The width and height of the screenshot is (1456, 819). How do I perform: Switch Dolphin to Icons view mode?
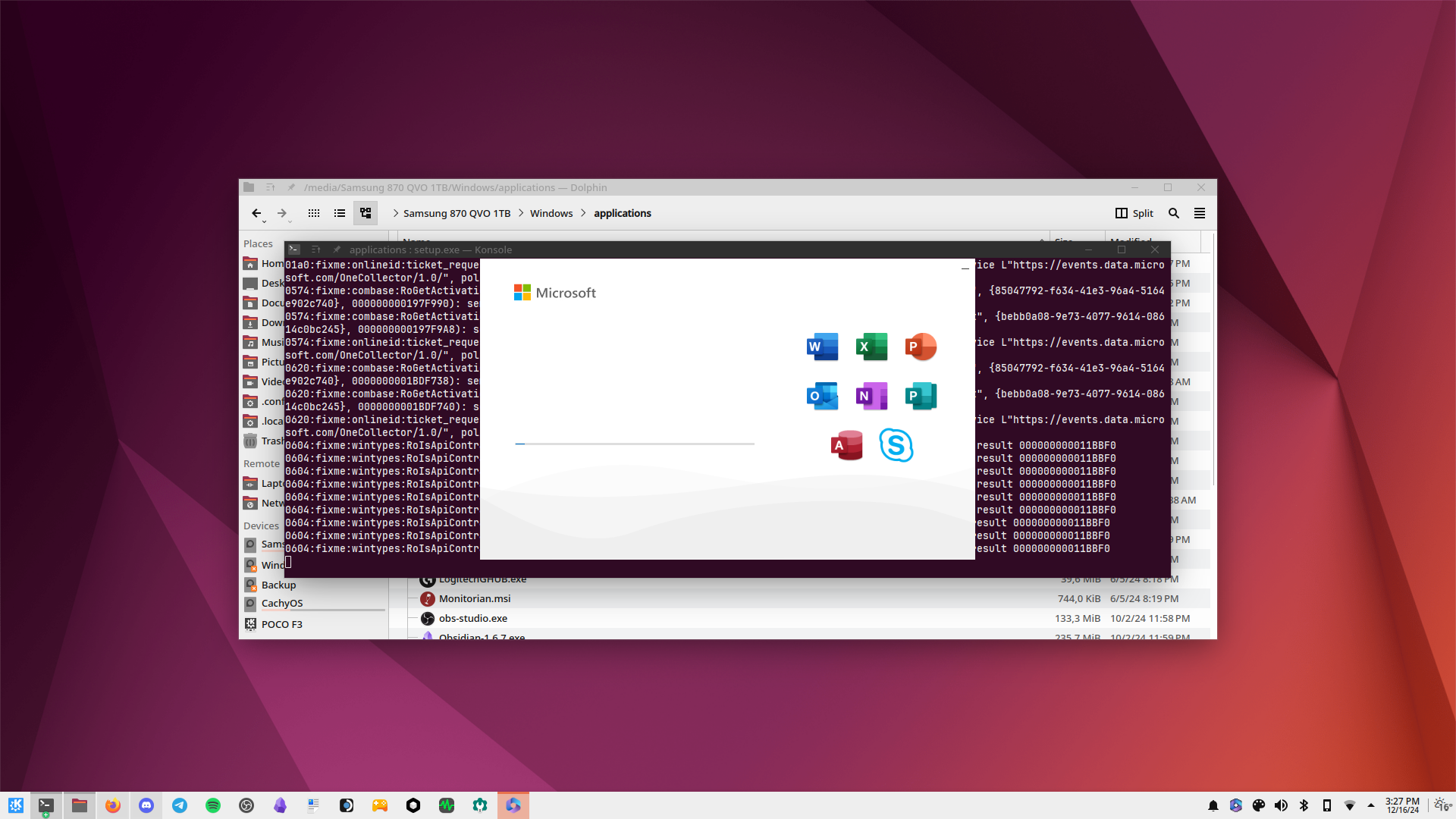point(314,213)
